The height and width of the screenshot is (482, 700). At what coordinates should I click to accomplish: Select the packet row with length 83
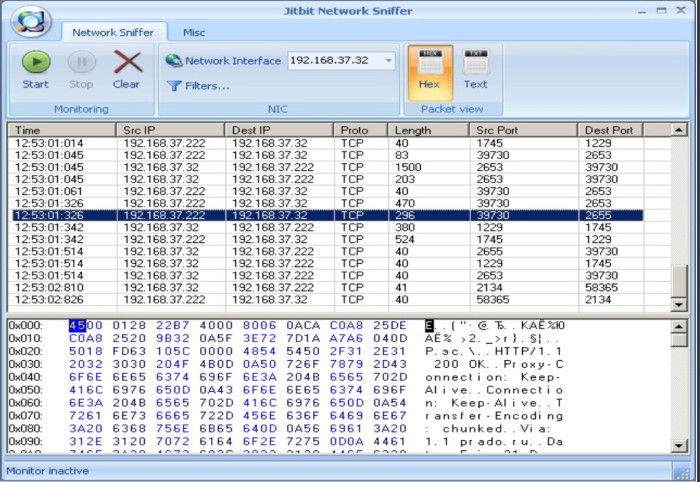[x=326, y=155]
